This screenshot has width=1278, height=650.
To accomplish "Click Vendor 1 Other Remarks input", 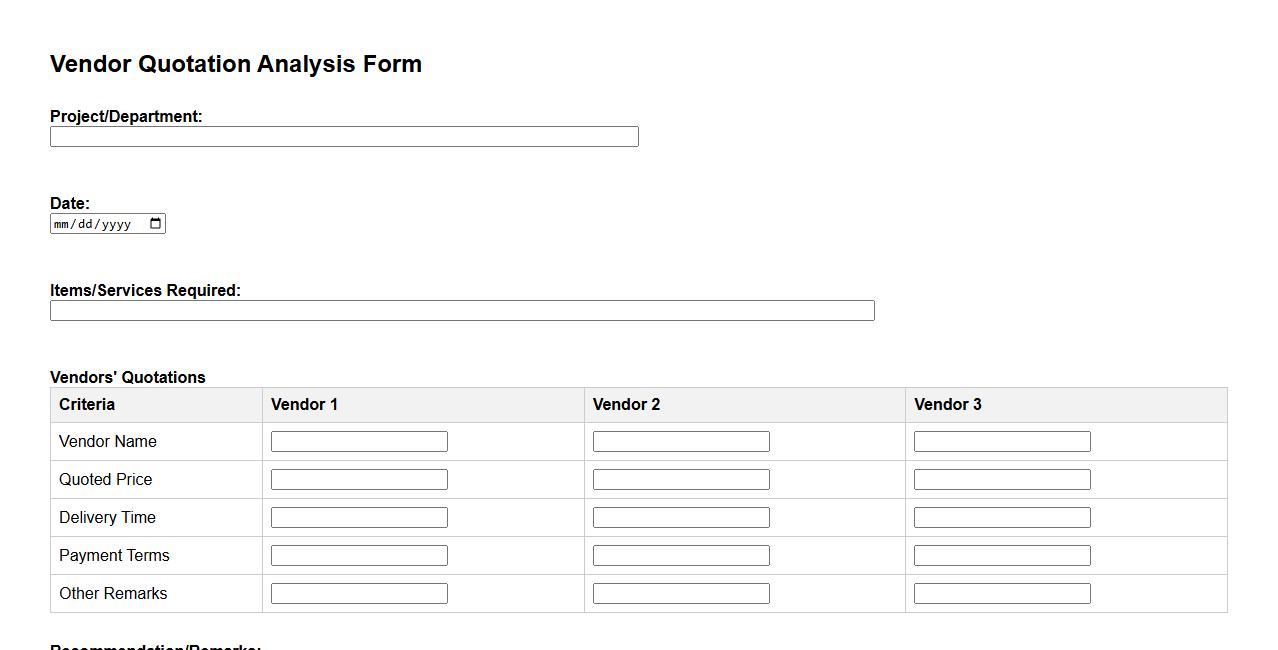I will (359, 594).
